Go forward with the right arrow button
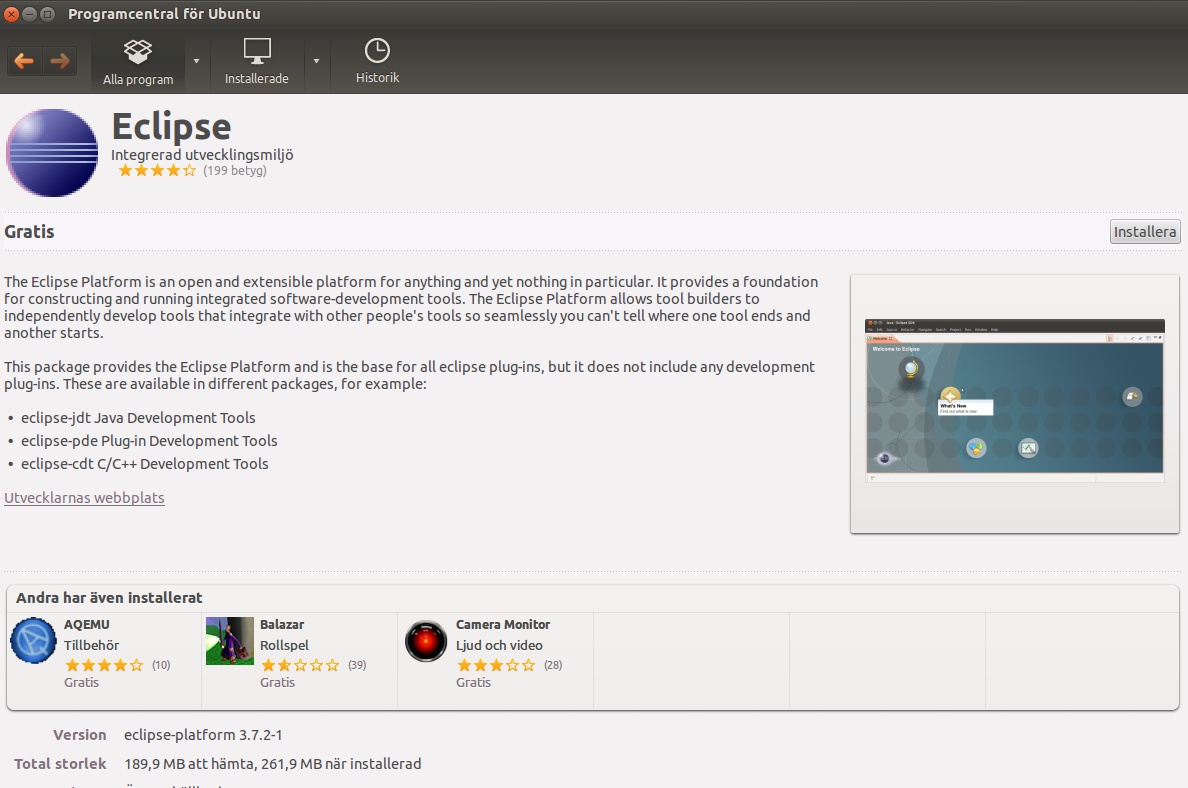1188x788 pixels. click(60, 61)
